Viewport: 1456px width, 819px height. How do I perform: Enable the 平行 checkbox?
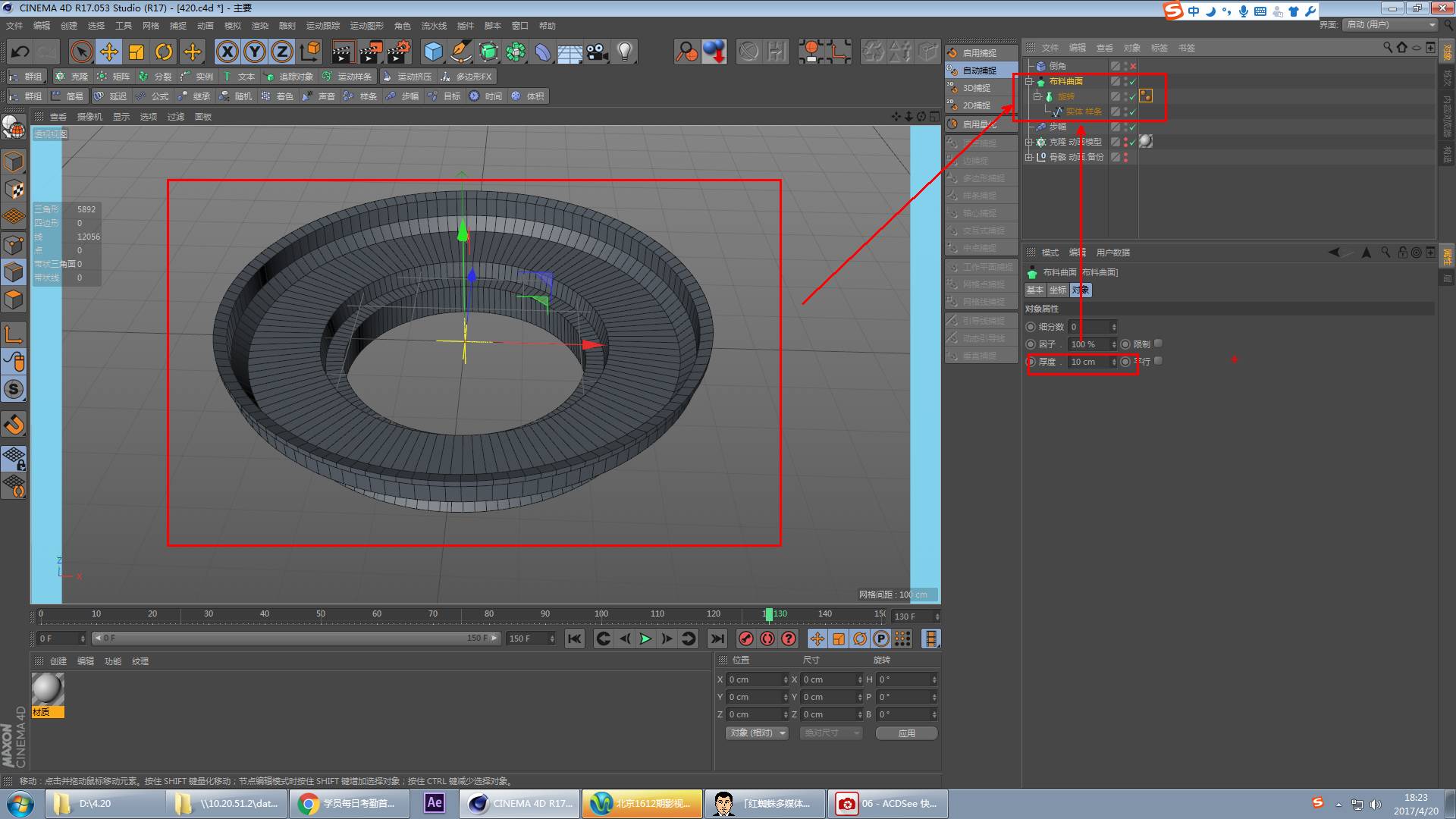[x=1158, y=361]
